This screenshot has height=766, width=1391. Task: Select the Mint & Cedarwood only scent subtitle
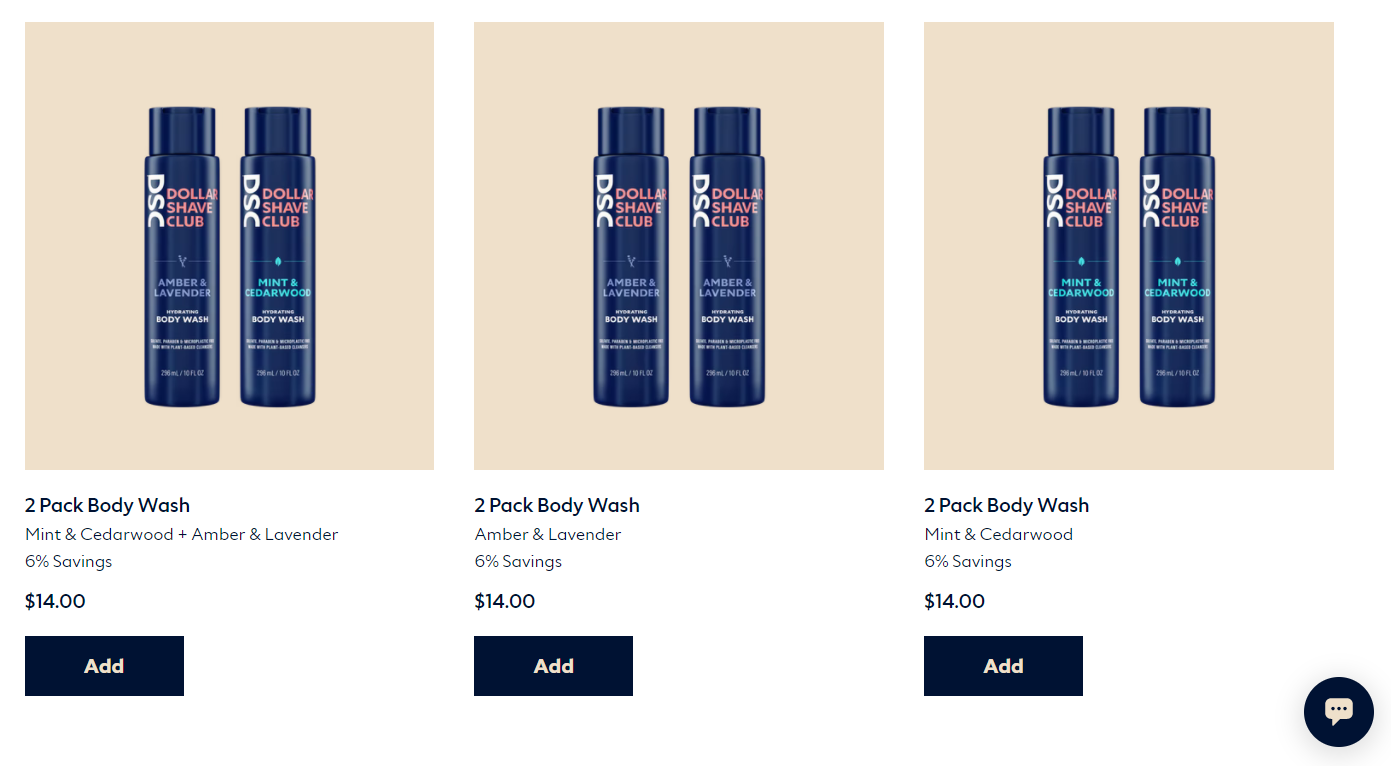tap(999, 534)
